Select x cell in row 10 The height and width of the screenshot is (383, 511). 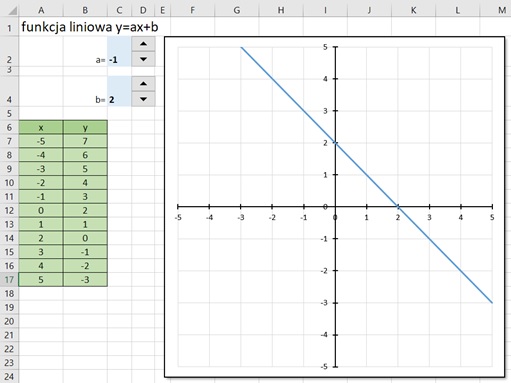coord(41,183)
